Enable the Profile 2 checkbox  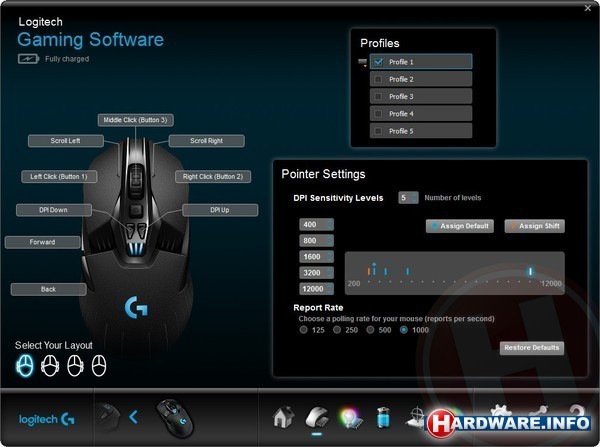pos(378,79)
